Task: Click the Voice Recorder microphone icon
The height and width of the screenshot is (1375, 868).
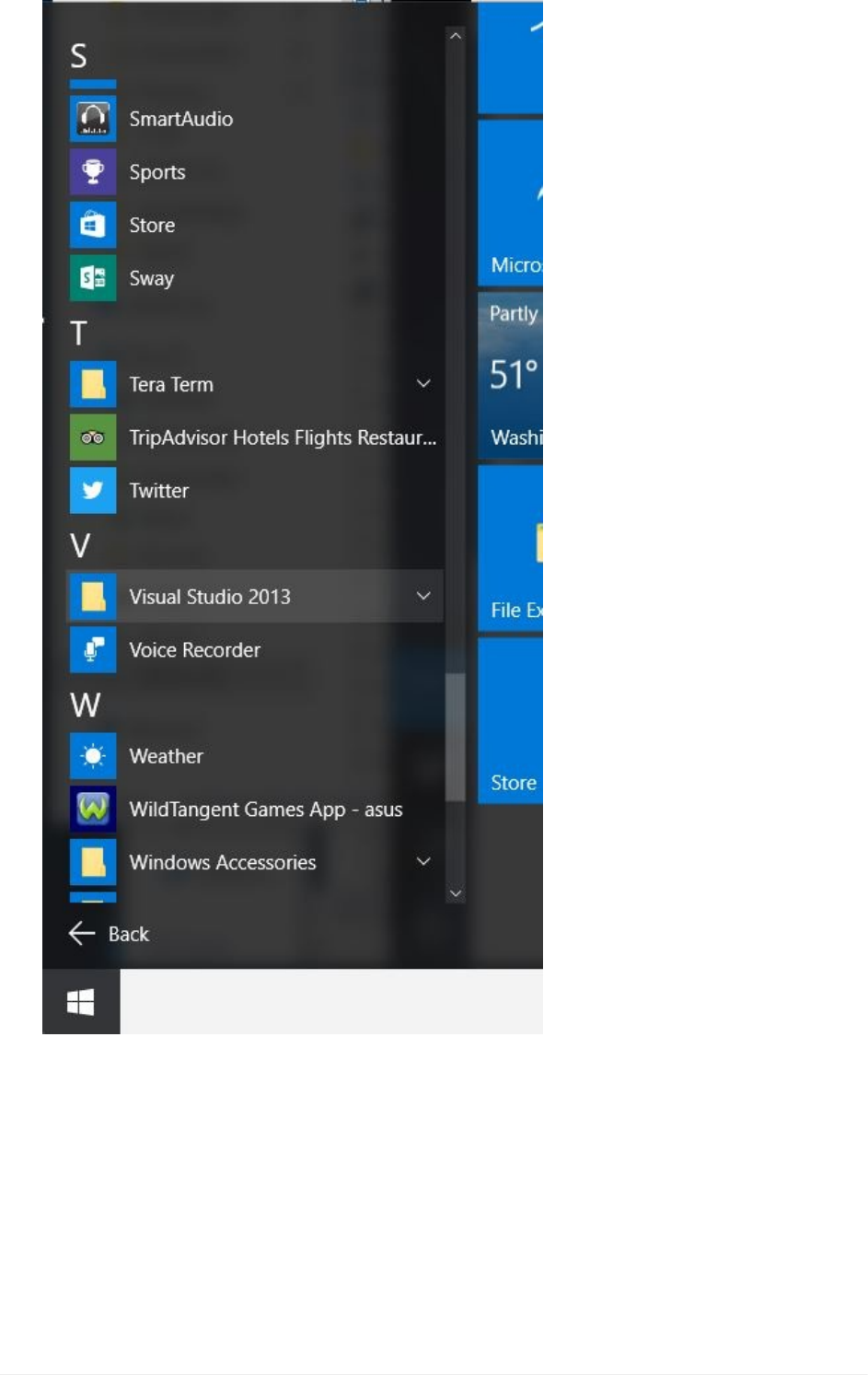Action: point(93,649)
